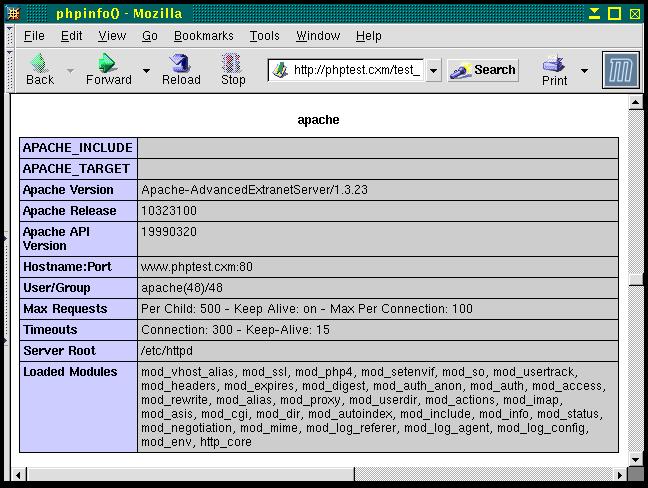Click the horizontal scrollbar right arrow

tap(619, 475)
